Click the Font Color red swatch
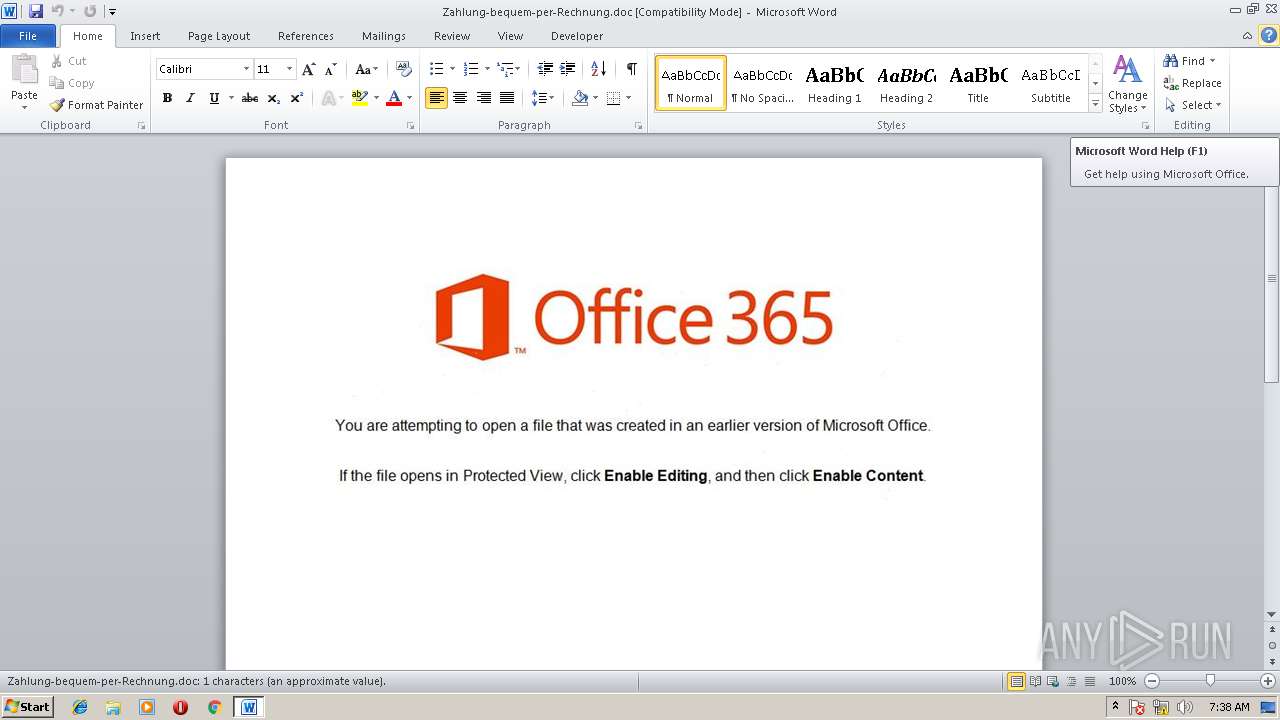The width and height of the screenshot is (1280, 720). (394, 98)
